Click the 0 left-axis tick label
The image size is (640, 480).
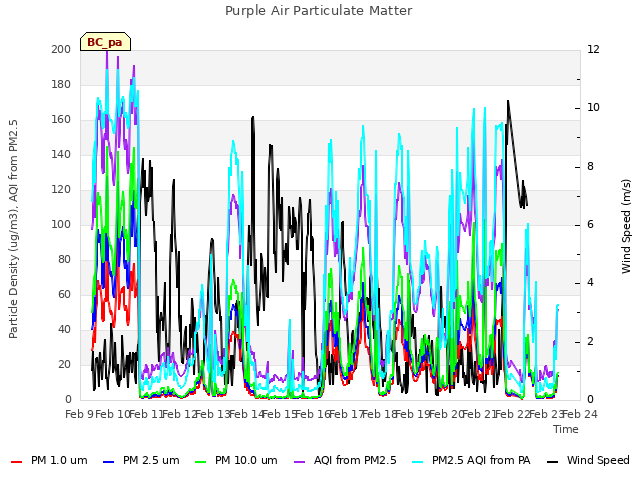point(68,400)
